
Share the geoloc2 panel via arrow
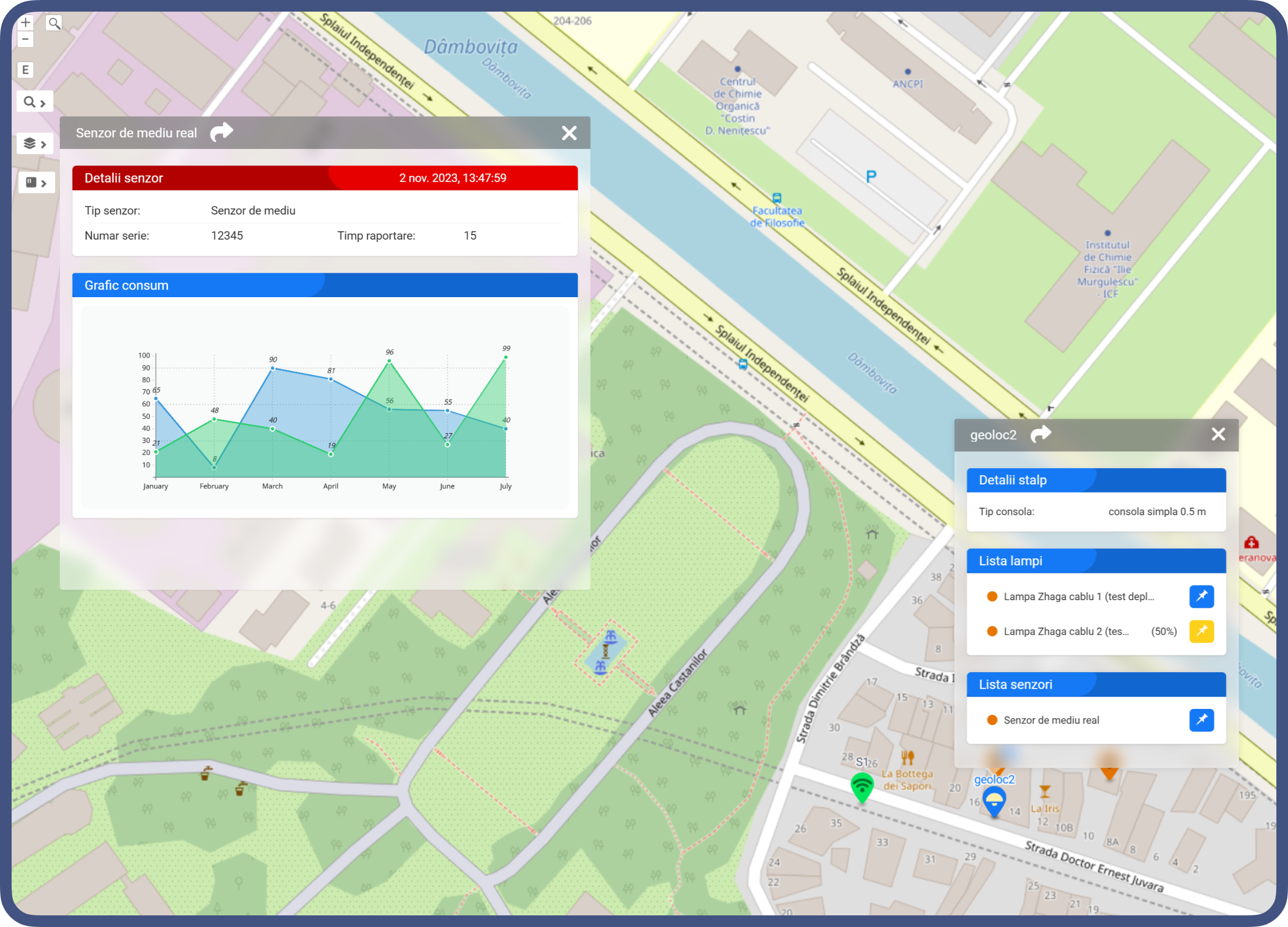pyautogui.click(x=1041, y=434)
